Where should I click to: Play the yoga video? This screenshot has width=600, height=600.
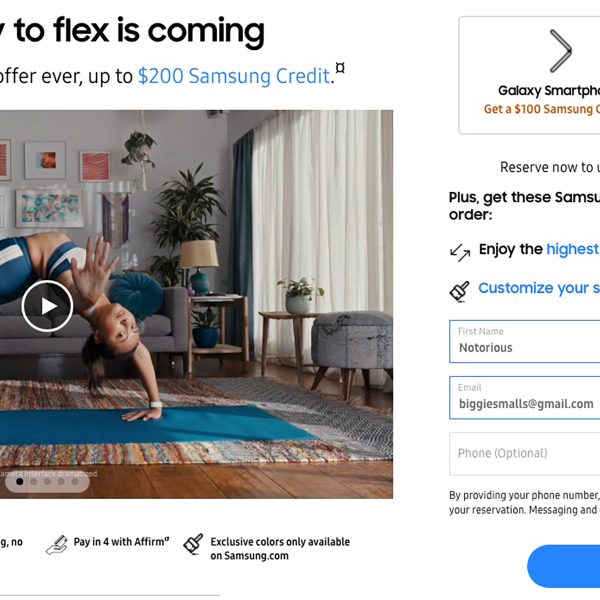47,306
